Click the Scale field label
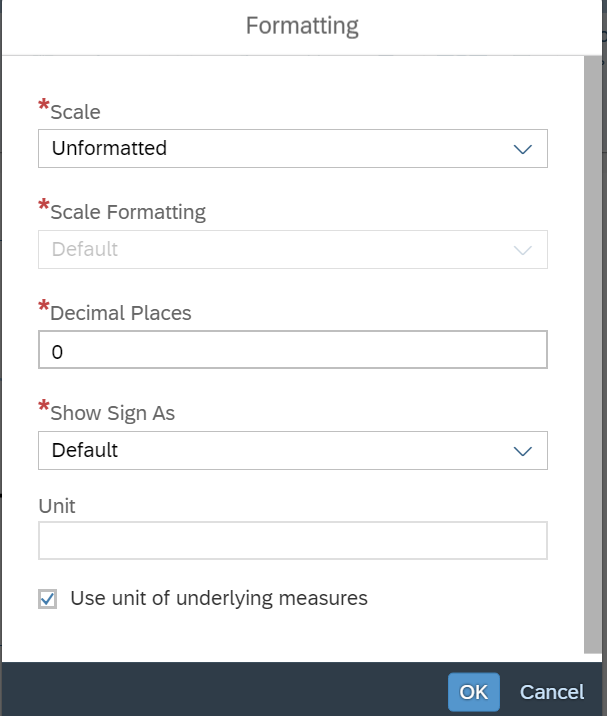The height and width of the screenshot is (716, 607). click(x=75, y=112)
